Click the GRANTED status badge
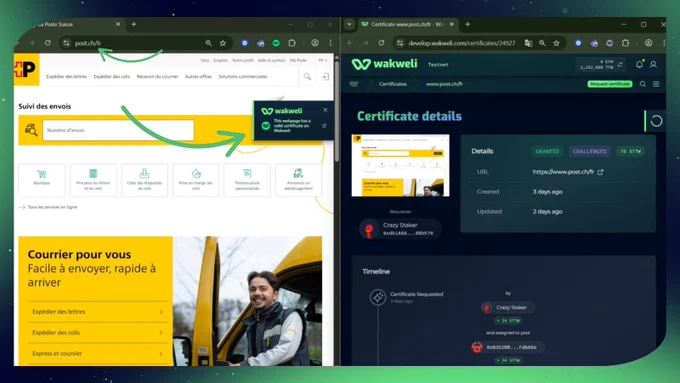680x383 pixels. [x=547, y=151]
